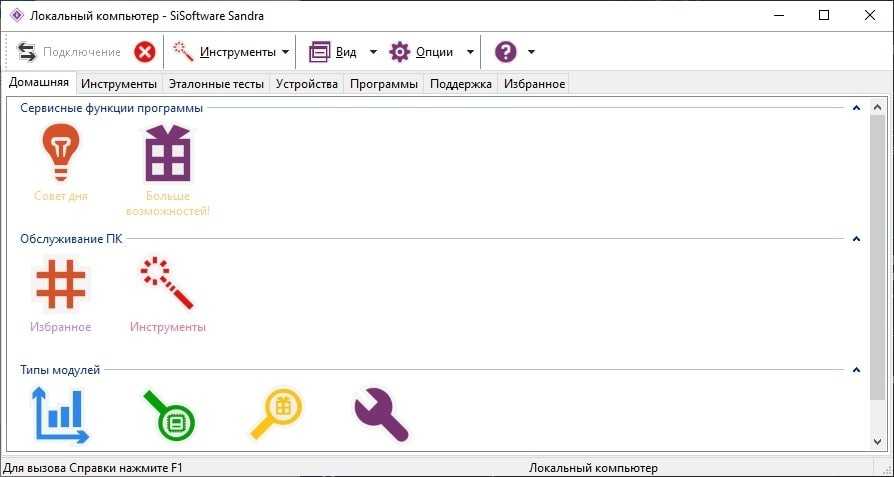
Task: Click the Обслуживание ПК heading
Action: [71, 239]
